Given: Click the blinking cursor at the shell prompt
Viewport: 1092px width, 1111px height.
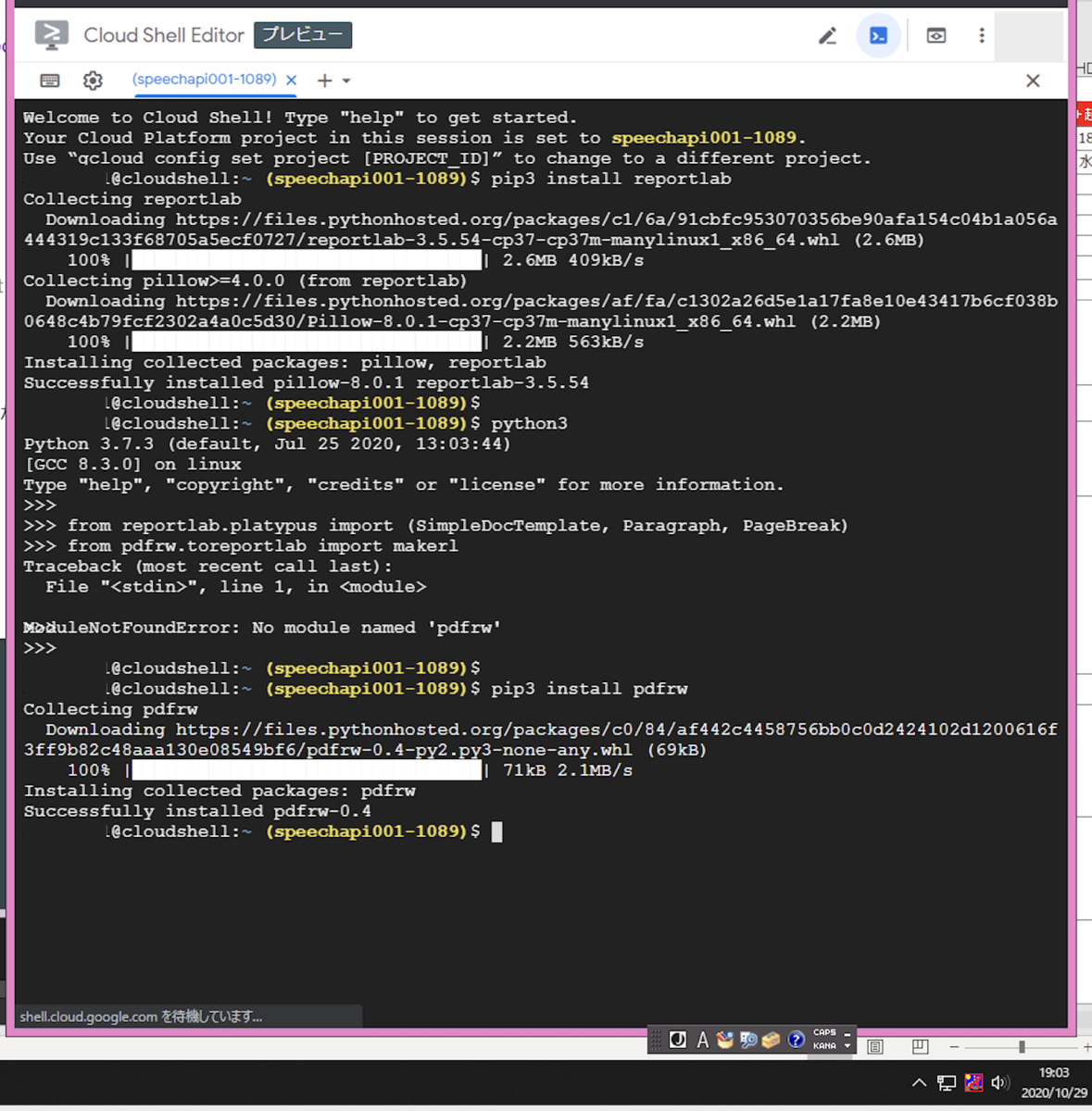Looking at the screenshot, I should [x=497, y=831].
